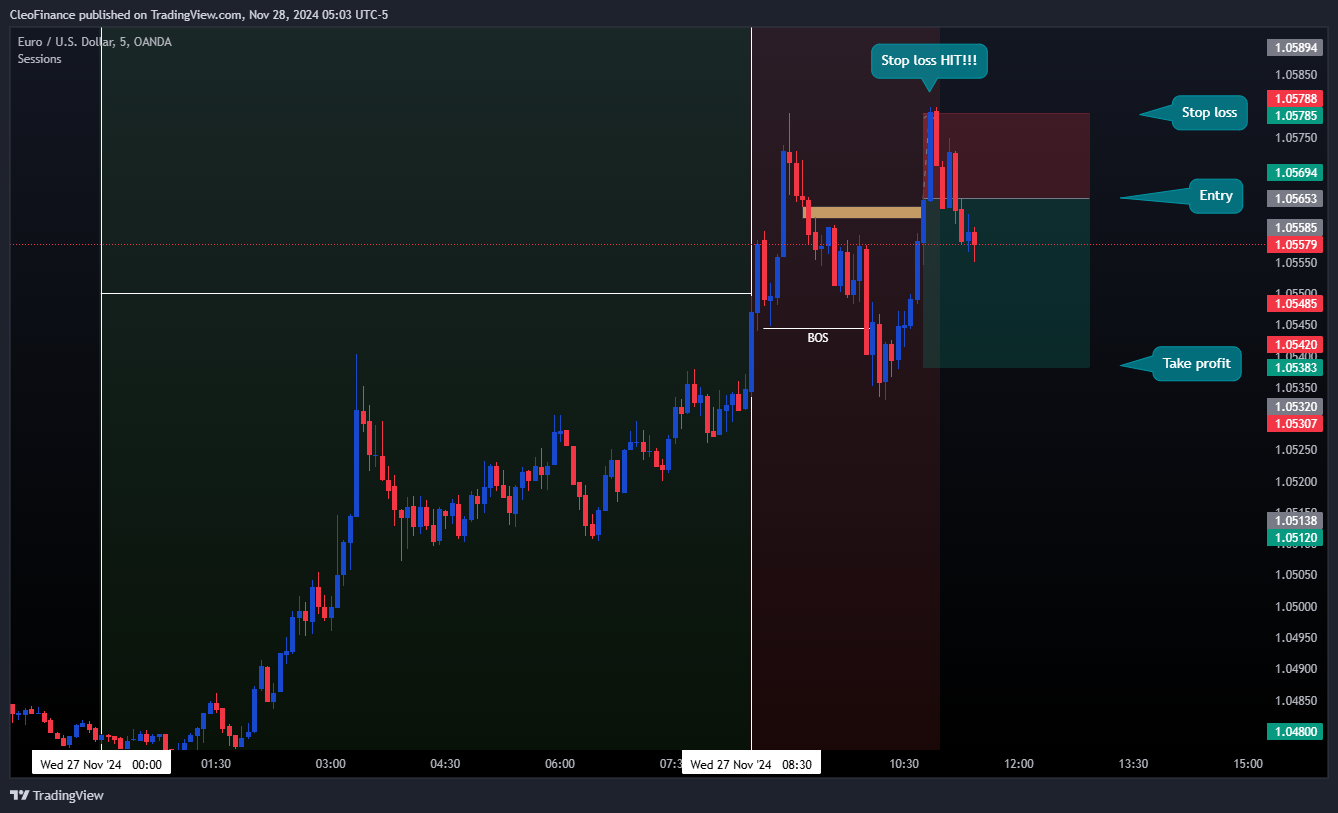Click the 1.04950 price axis tick
Image resolution: width=1338 pixels, height=813 pixels.
[x=1295, y=637]
